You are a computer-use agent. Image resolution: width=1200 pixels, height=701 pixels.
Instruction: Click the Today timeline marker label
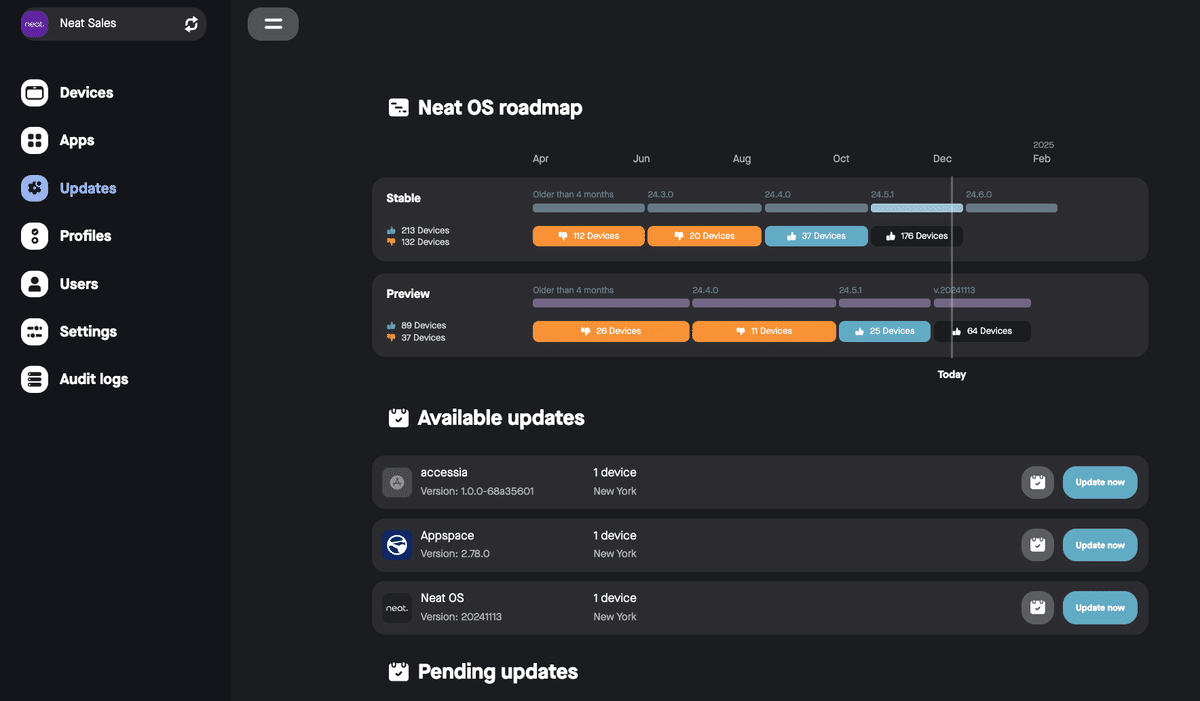tap(952, 375)
